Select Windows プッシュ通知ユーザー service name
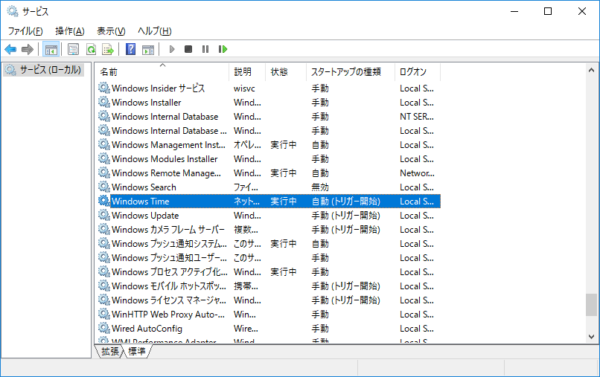This screenshot has height=377, width=600. click(169, 258)
